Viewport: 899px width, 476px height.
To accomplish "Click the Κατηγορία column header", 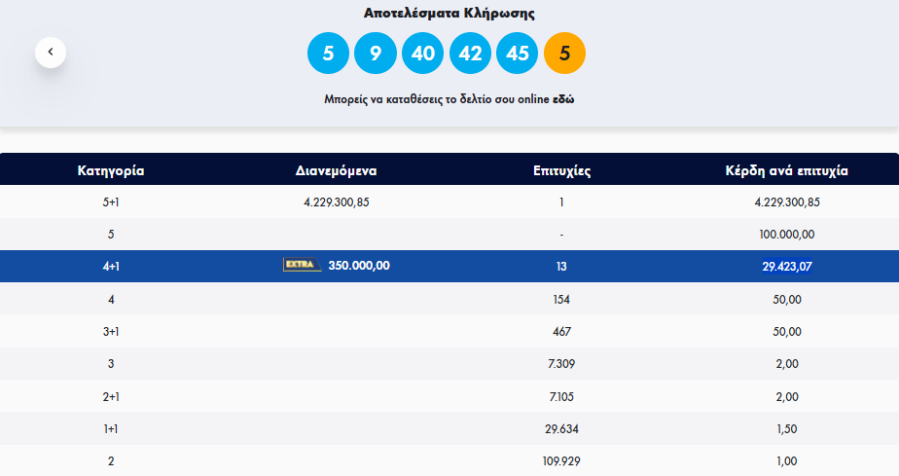I will (111, 170).
